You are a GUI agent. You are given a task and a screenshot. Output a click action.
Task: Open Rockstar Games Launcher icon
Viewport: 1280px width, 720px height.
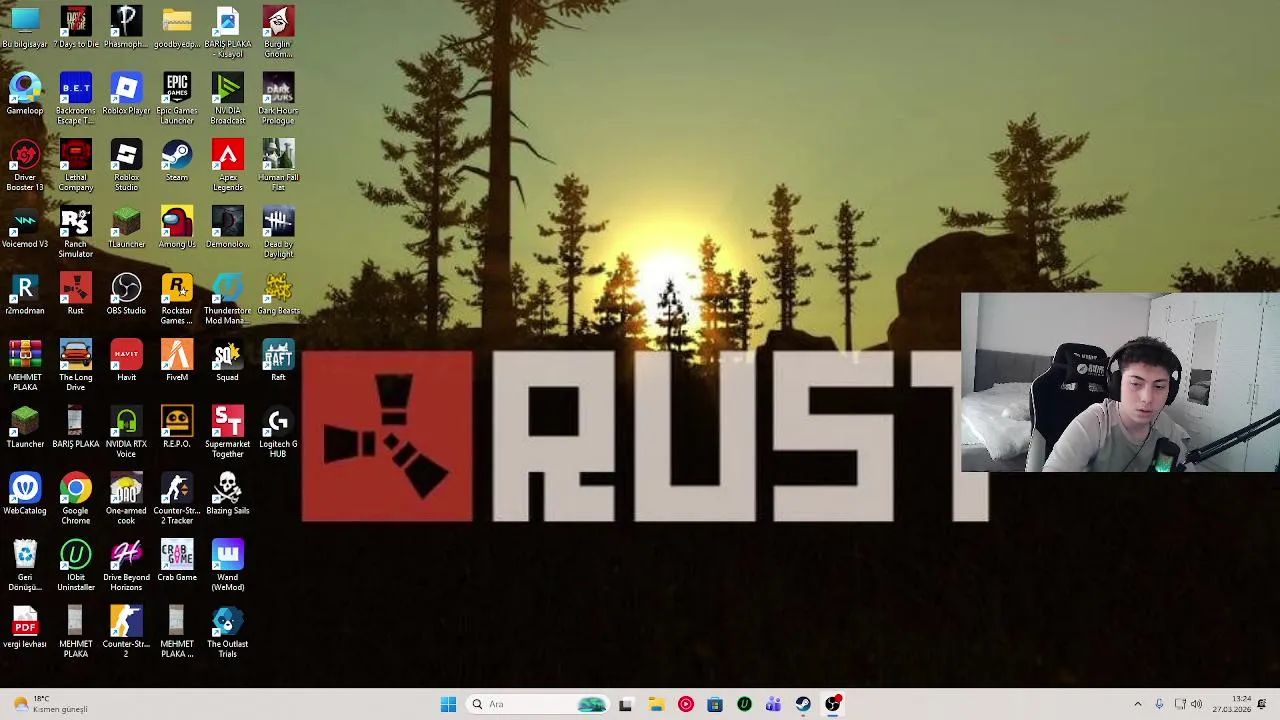coord(177,299)
